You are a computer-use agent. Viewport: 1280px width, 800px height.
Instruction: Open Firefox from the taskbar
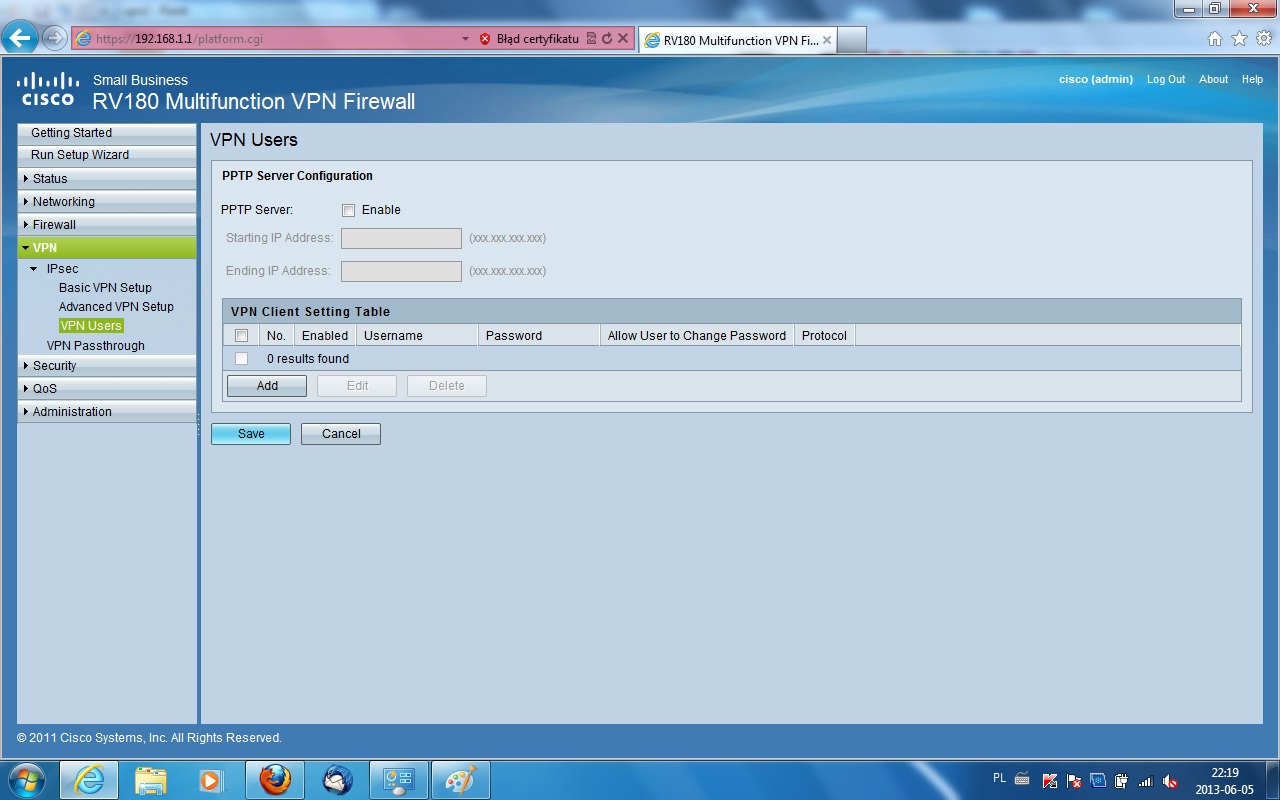click(275, 780)
